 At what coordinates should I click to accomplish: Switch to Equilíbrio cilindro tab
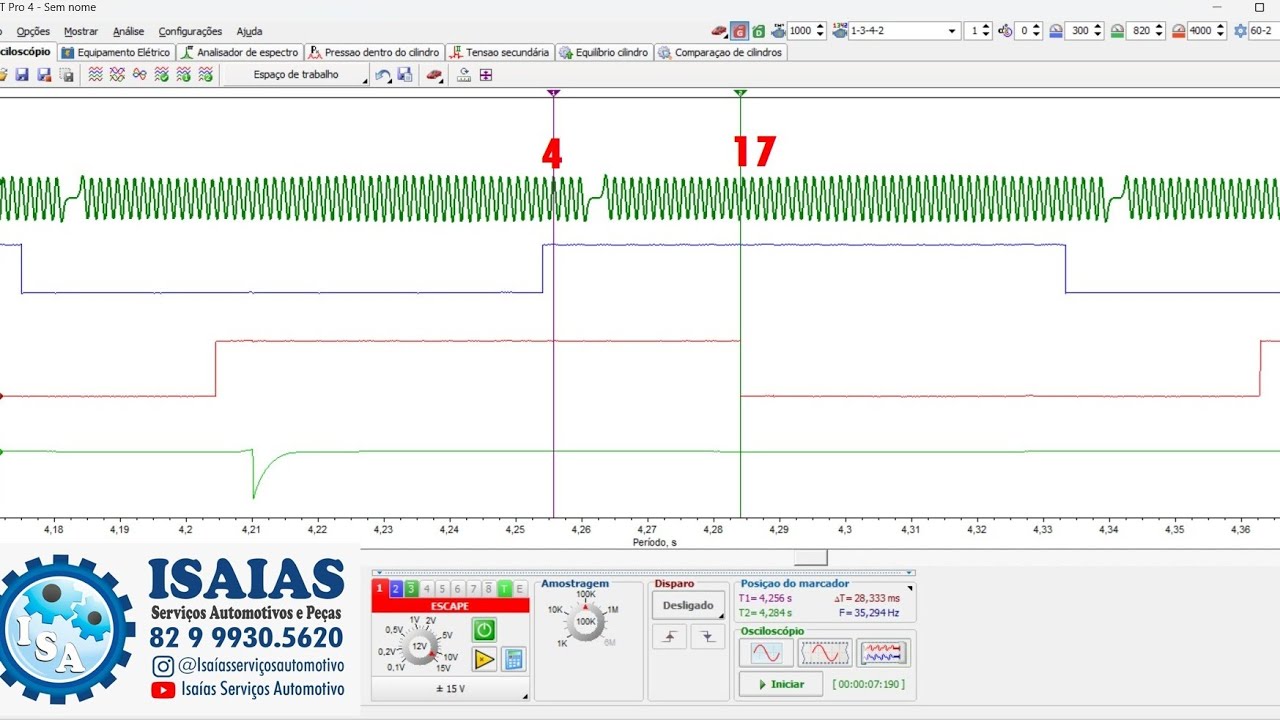point(603,52)
